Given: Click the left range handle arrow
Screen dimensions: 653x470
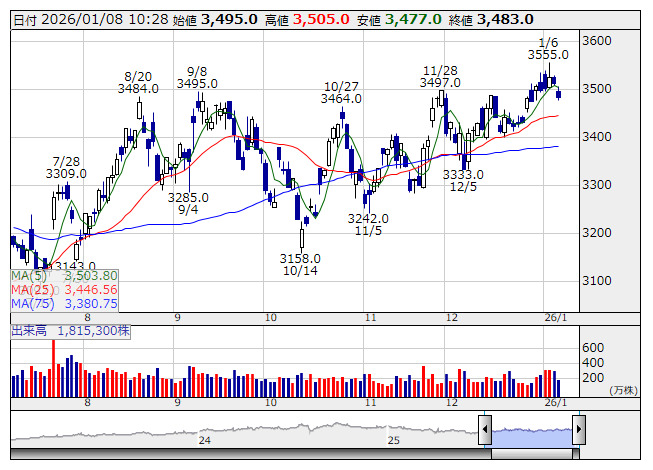Looking at the screenshot, I should tap(485, 429).
